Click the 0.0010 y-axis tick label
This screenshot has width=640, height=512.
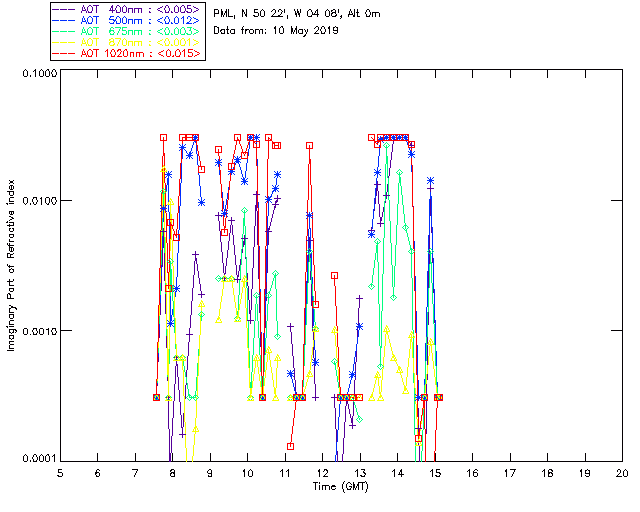tap(37, 331)
